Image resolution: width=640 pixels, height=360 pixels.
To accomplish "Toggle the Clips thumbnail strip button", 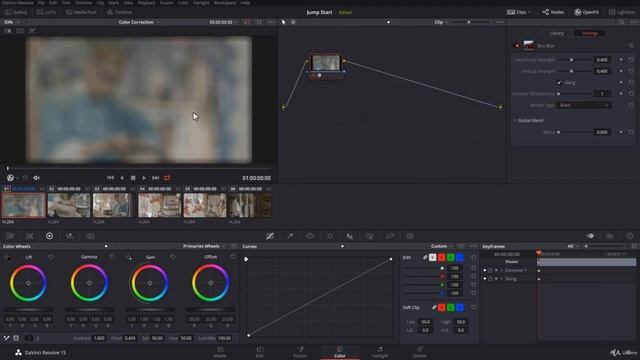I will pyautogui.click(x=518, y=12).
